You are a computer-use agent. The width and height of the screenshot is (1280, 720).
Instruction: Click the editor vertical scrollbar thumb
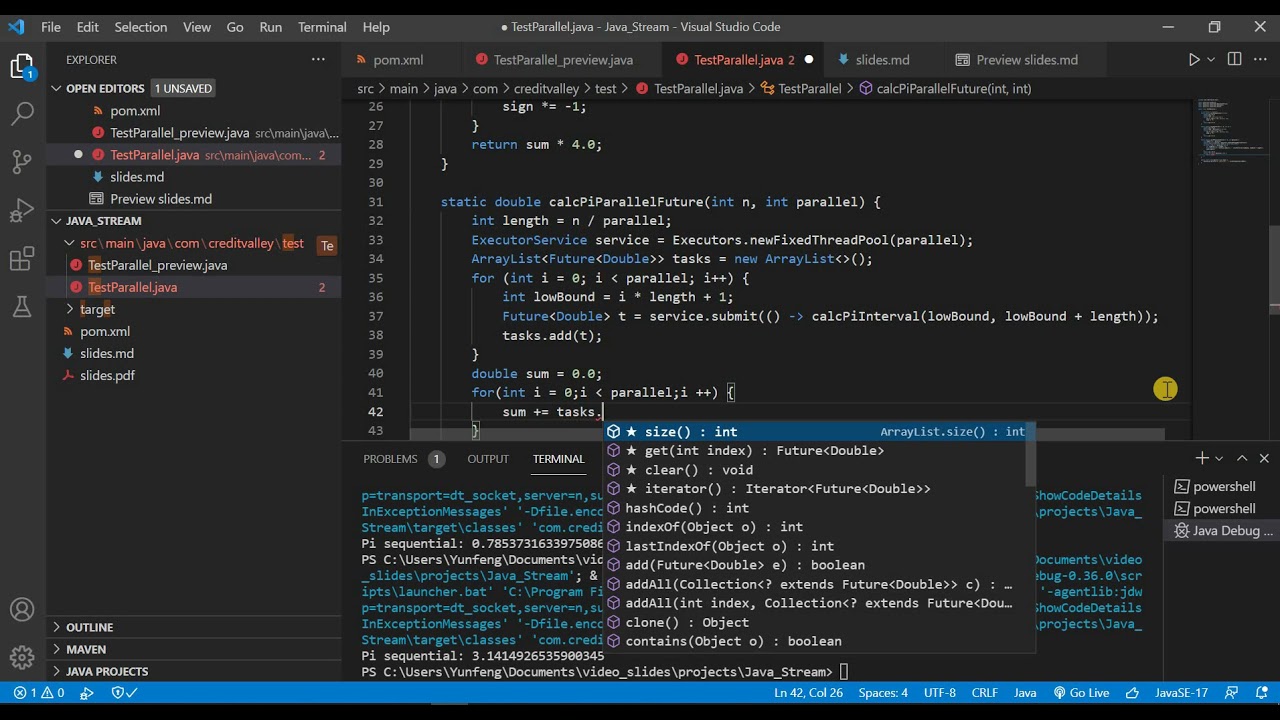point(1274,270)
